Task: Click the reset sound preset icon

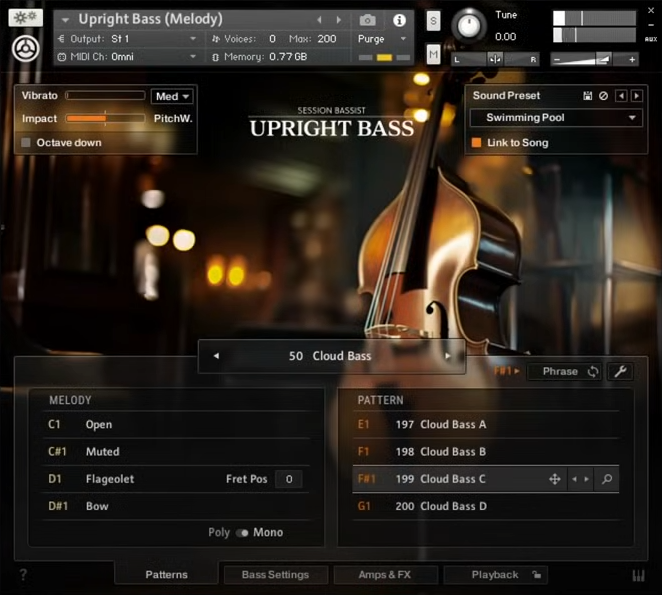Action: (x=603, y=96)
